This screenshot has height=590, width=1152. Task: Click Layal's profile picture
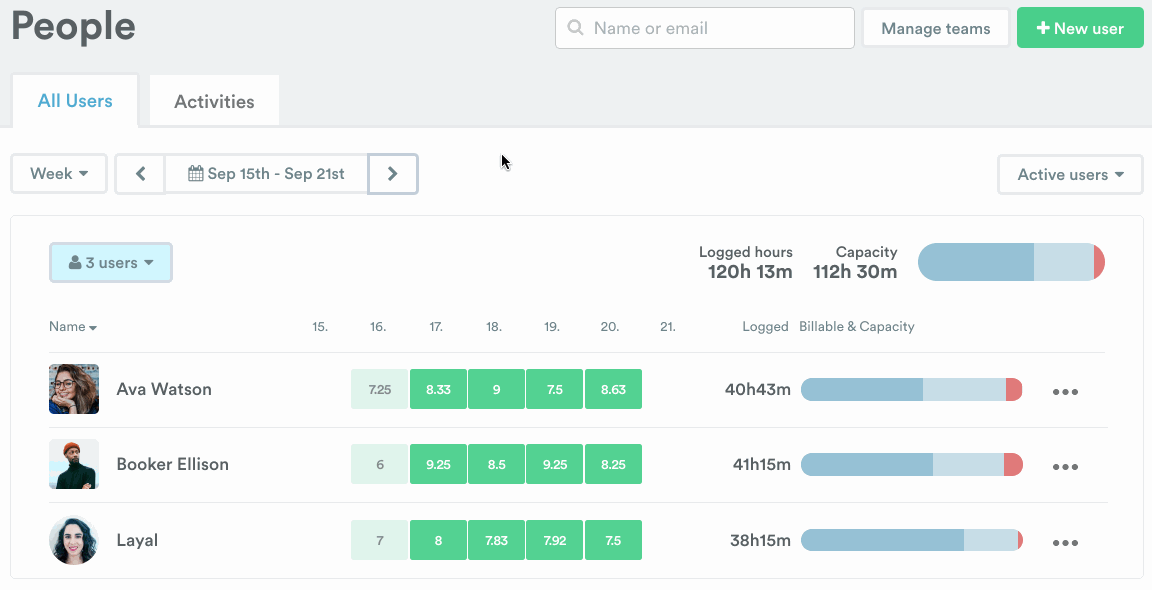point(74,540)
